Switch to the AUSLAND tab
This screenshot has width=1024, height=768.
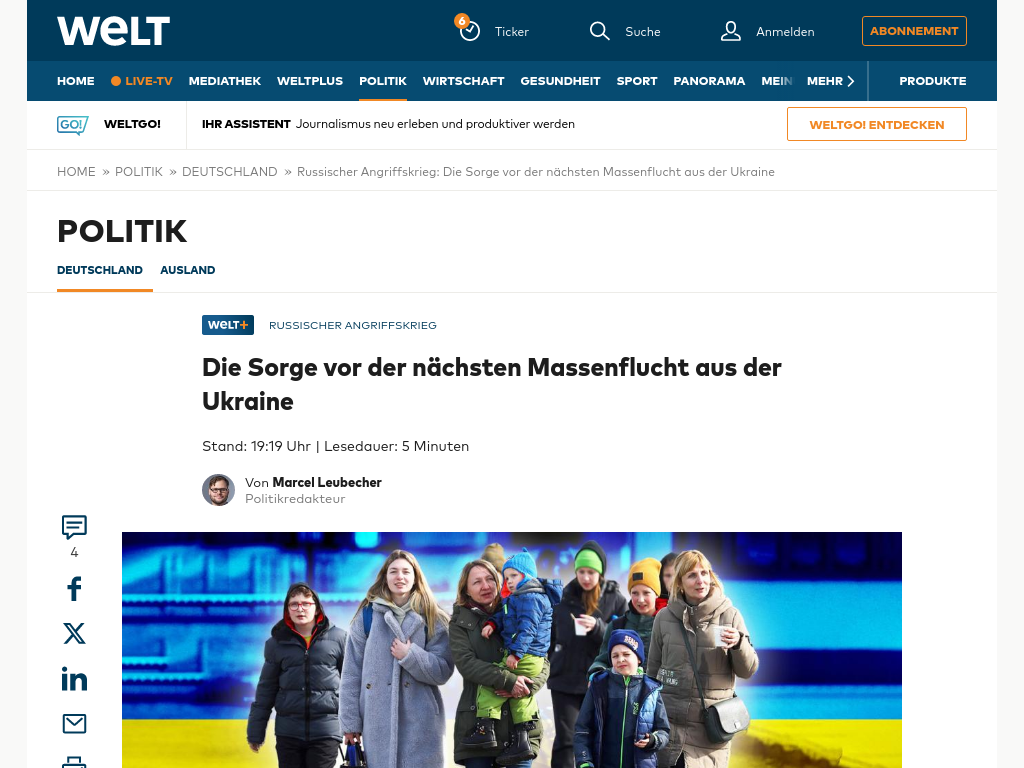click(187, 270)
